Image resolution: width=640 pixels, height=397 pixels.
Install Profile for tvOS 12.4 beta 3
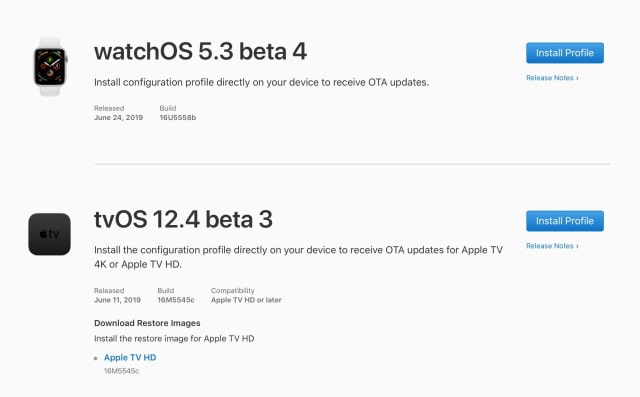tap(564, 221)
